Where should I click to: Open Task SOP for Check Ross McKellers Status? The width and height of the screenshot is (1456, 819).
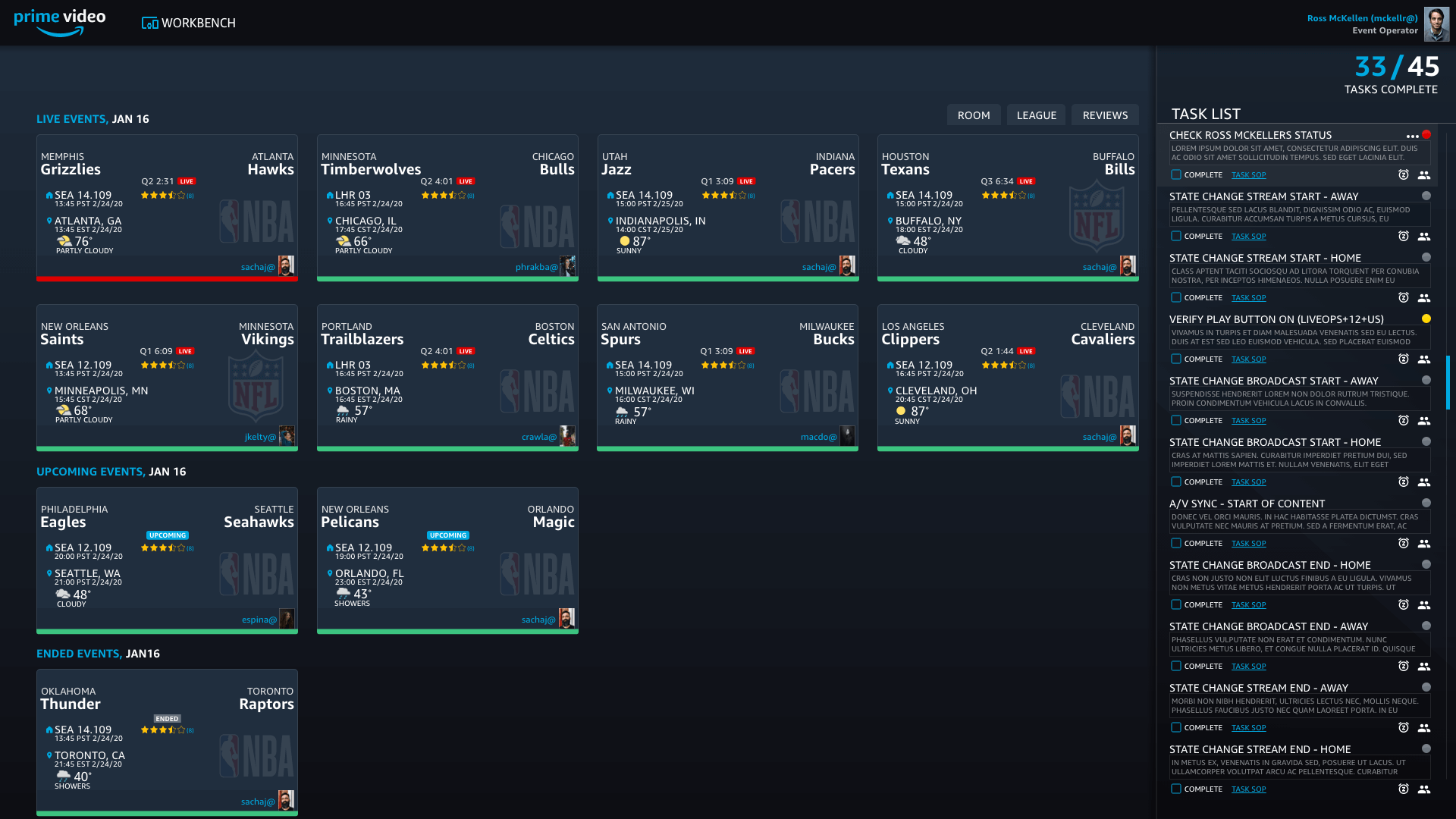(1248, 175)
